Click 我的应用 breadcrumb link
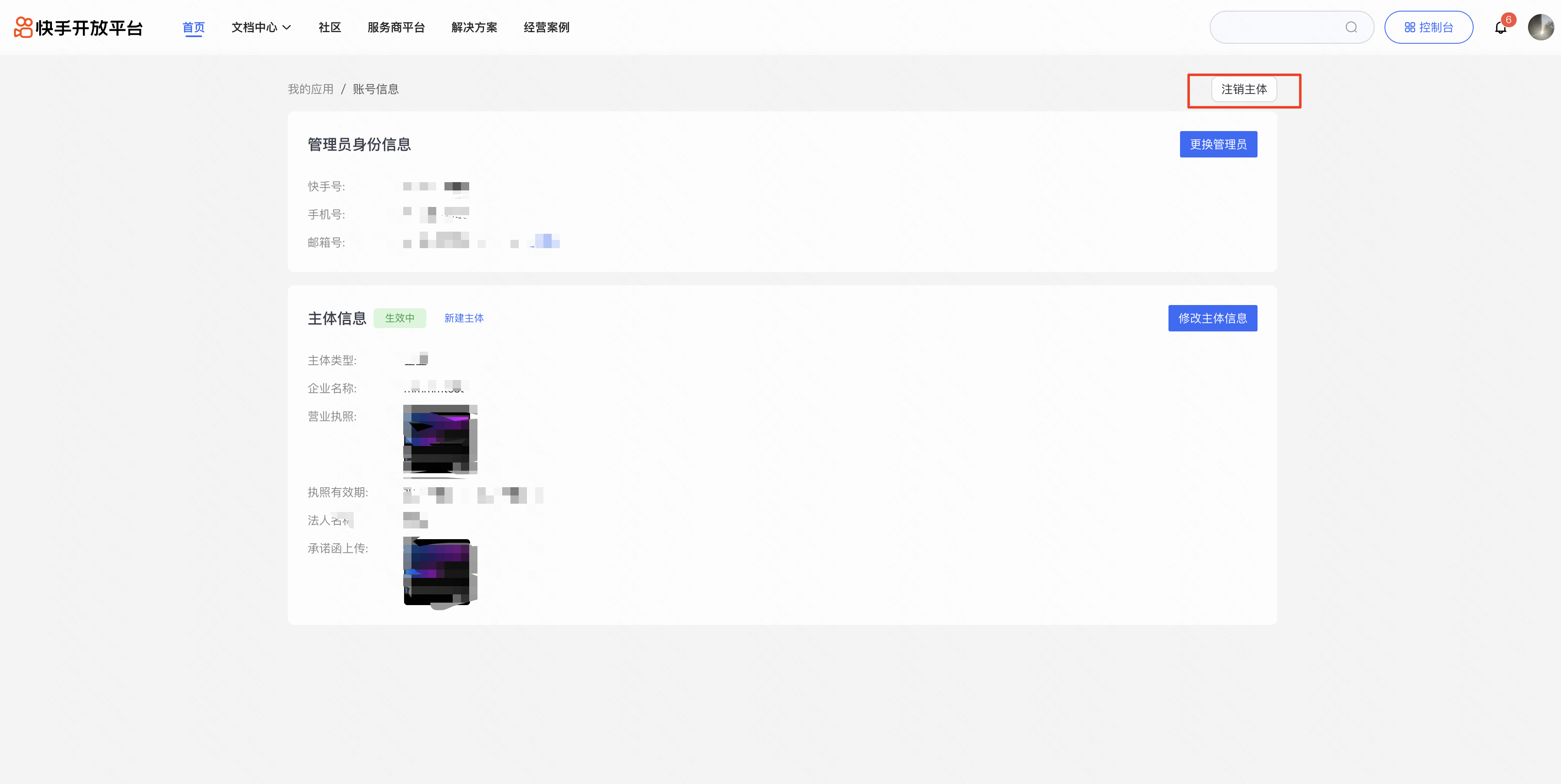The width and height of the screenshot is (1561, 784). pyautogui.click(x=310, y=89)
